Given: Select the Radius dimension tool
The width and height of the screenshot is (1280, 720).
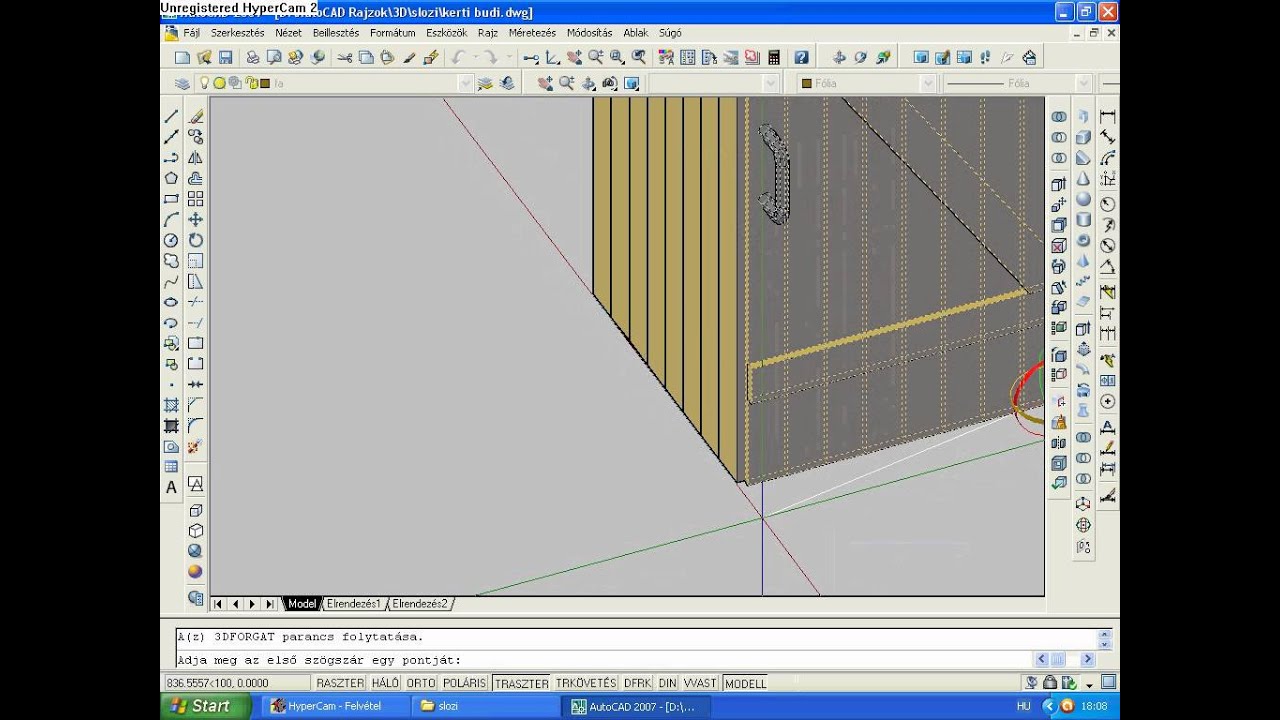Looking at the screenshot, I should [1107, 203].
